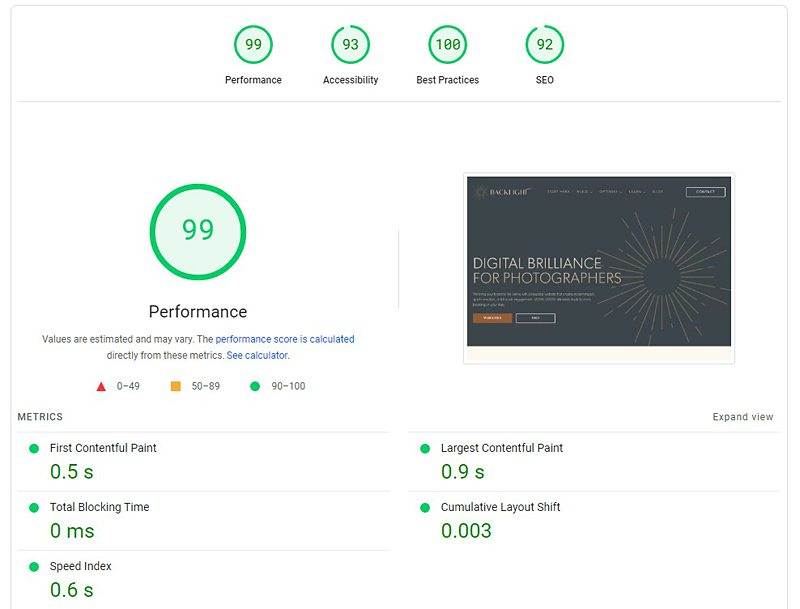Click the green circle 90–100 legend icon

point(255,386)
